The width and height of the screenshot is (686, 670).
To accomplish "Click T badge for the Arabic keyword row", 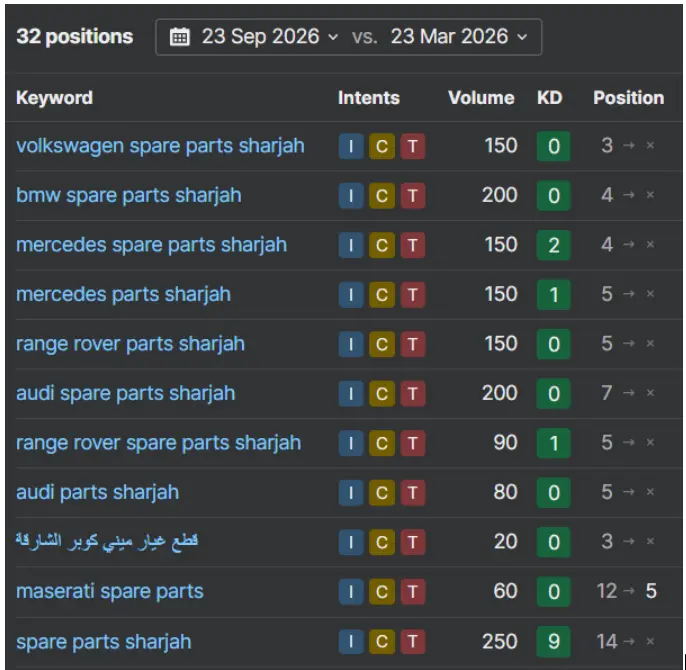I will click(413, 542).
